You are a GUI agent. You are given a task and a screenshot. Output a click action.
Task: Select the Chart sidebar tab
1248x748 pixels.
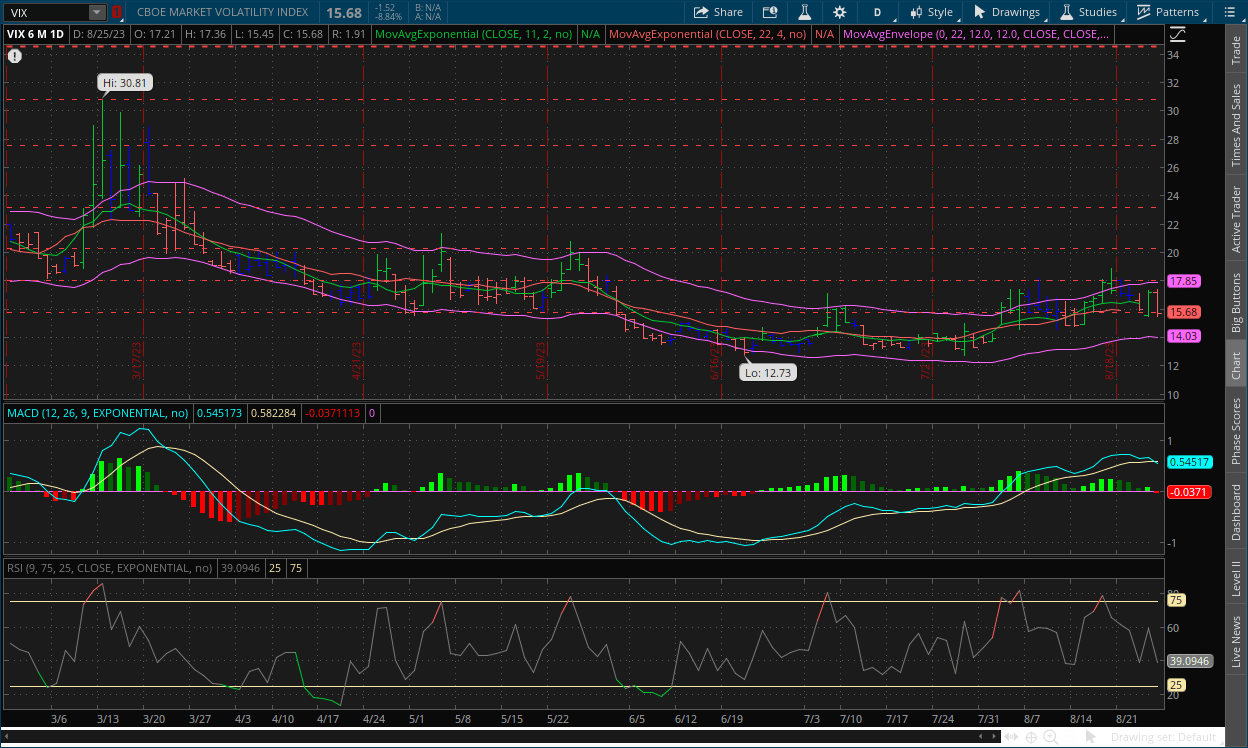tap(1237, 364)
